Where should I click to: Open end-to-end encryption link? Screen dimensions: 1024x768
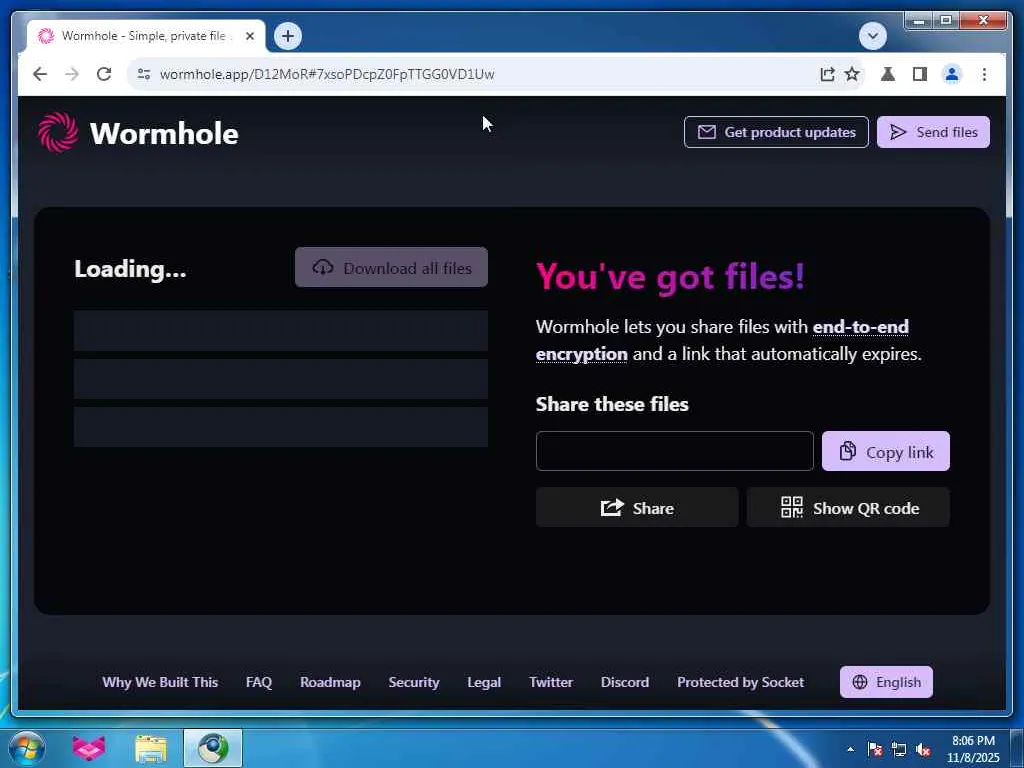861,327
